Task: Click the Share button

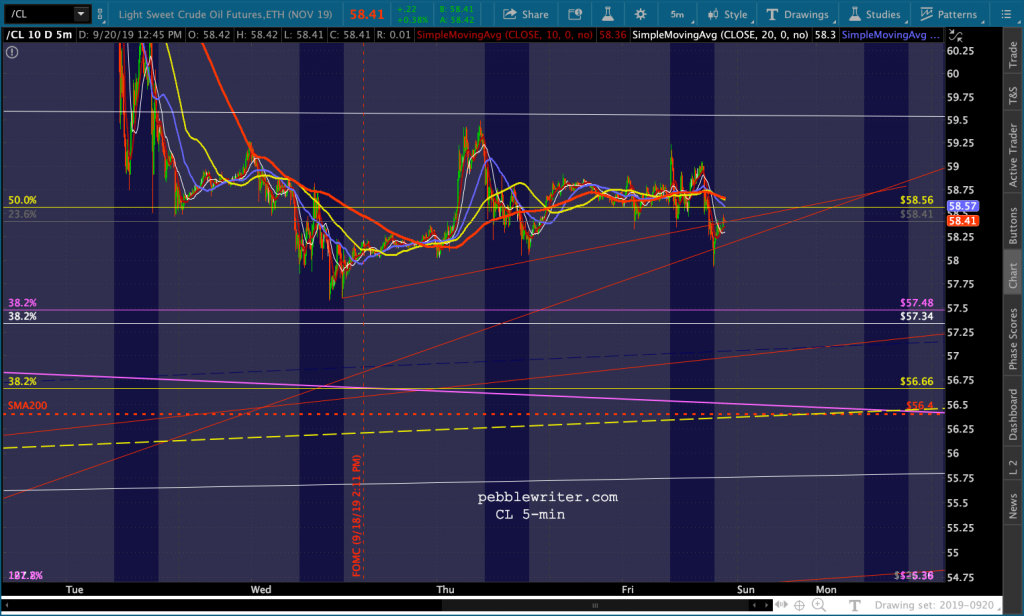Action: 526,14
